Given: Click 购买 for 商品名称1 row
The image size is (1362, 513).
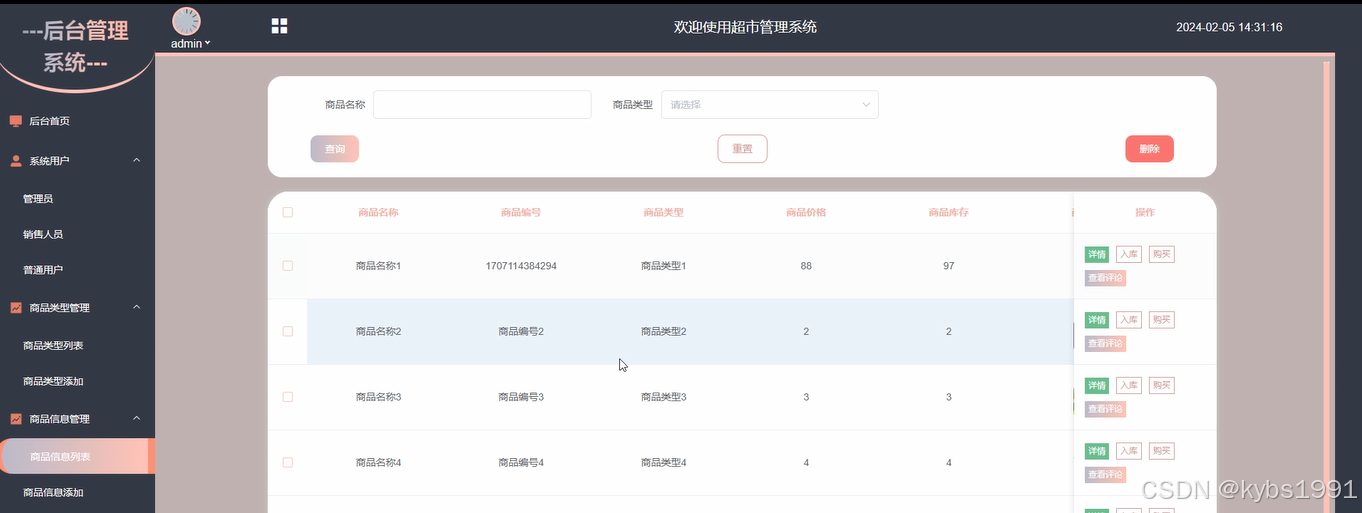Looking at the screenshot, I should click(1161, 254).
